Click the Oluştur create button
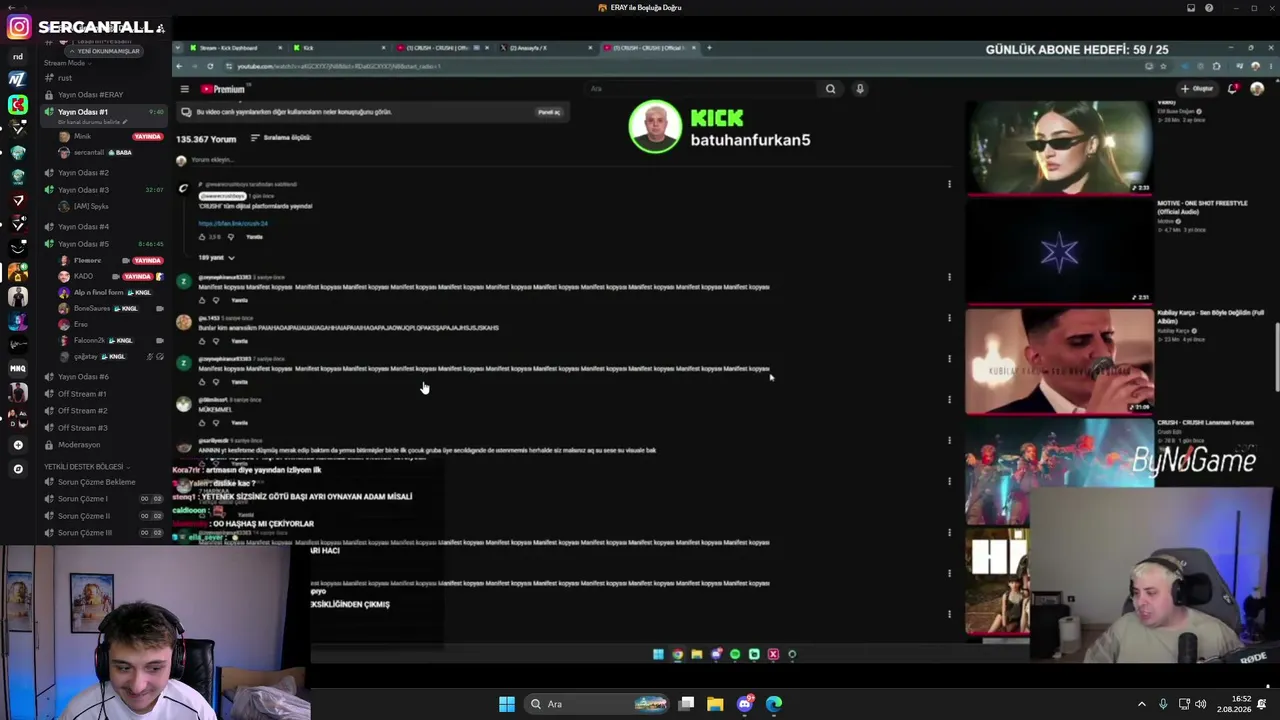The width and height of the screenshot is (1280, 720). pos(1197,88)
